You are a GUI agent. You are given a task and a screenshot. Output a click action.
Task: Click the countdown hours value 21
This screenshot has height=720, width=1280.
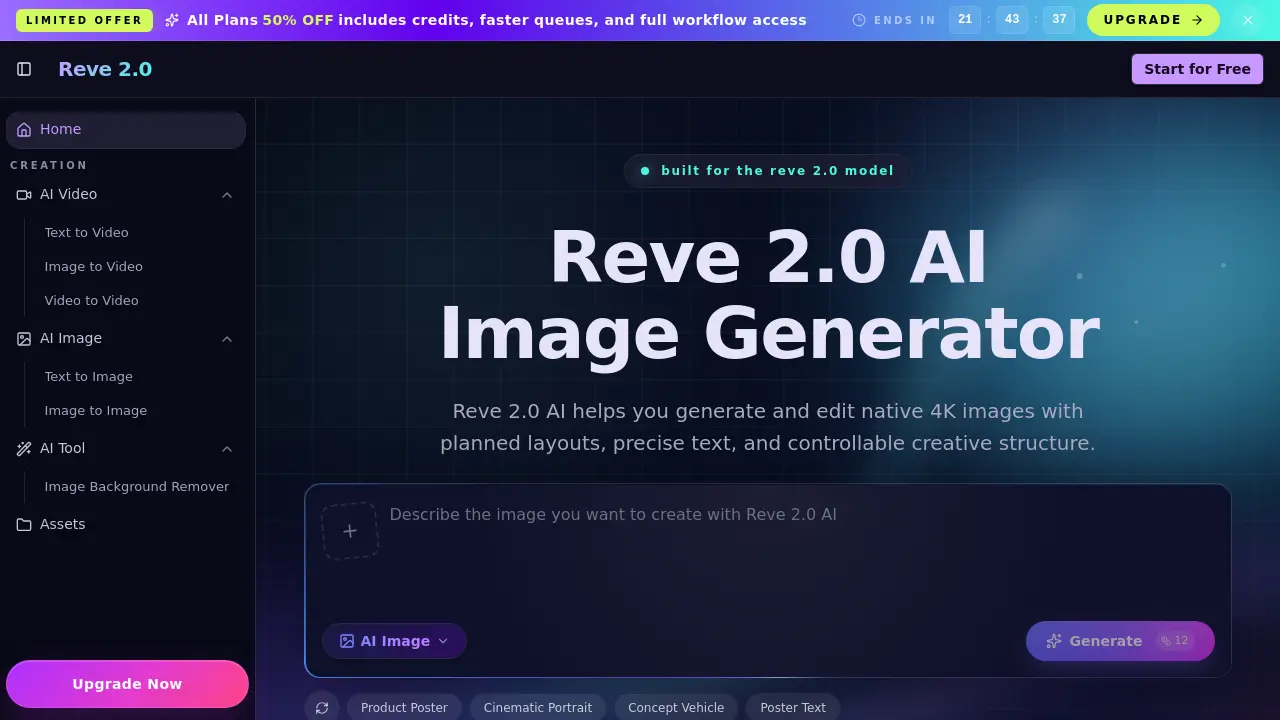pyautogui.click(x=965, y=19)
